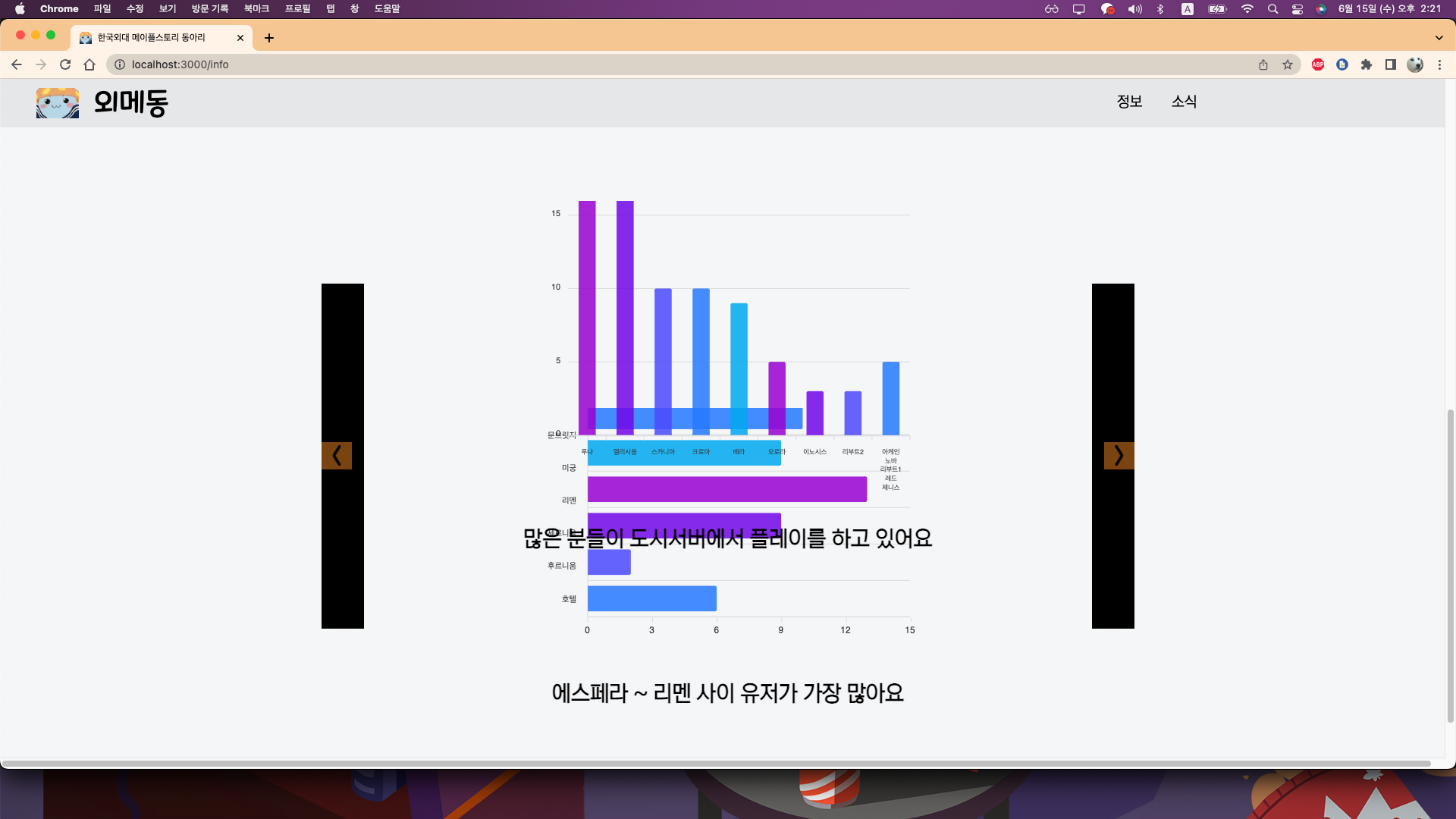This screenshot has height=819, width=1456.
Task: Open the 북마크 menu in the menu bar
Action: click(256, 9)
